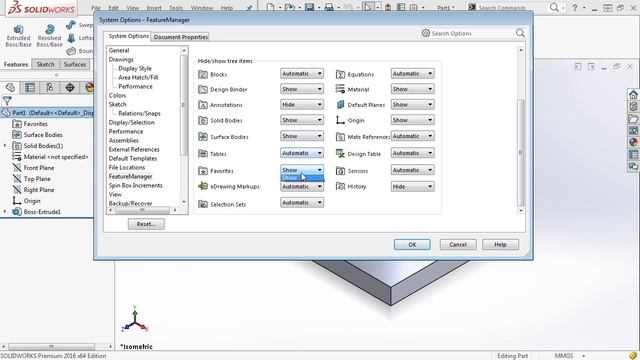
Task: Click Reset... button
Action: [x=146, y=224]
